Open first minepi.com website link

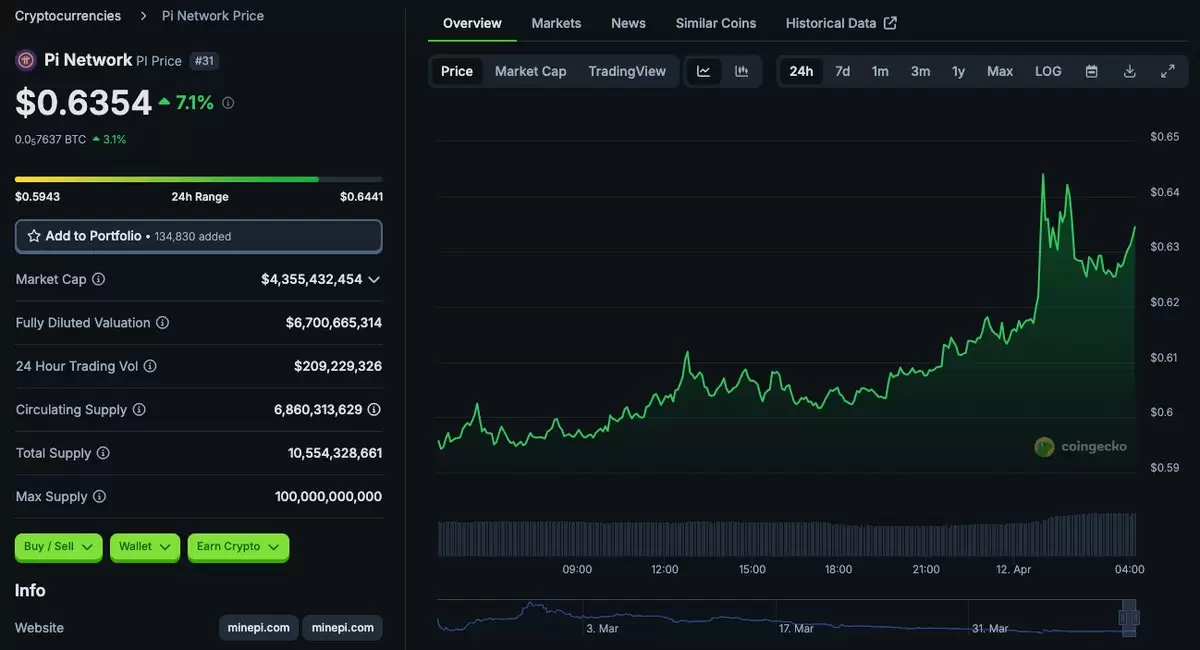tap(258, 628)
